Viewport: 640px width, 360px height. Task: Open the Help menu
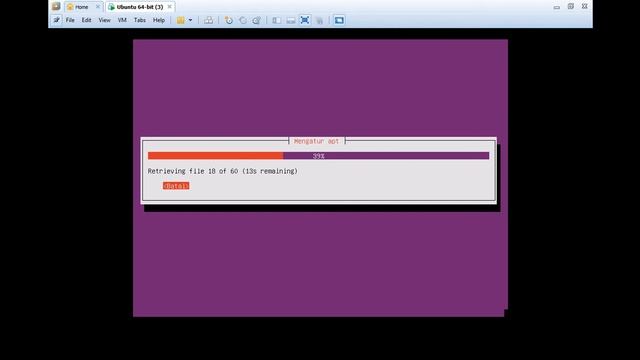pos(159,20)
